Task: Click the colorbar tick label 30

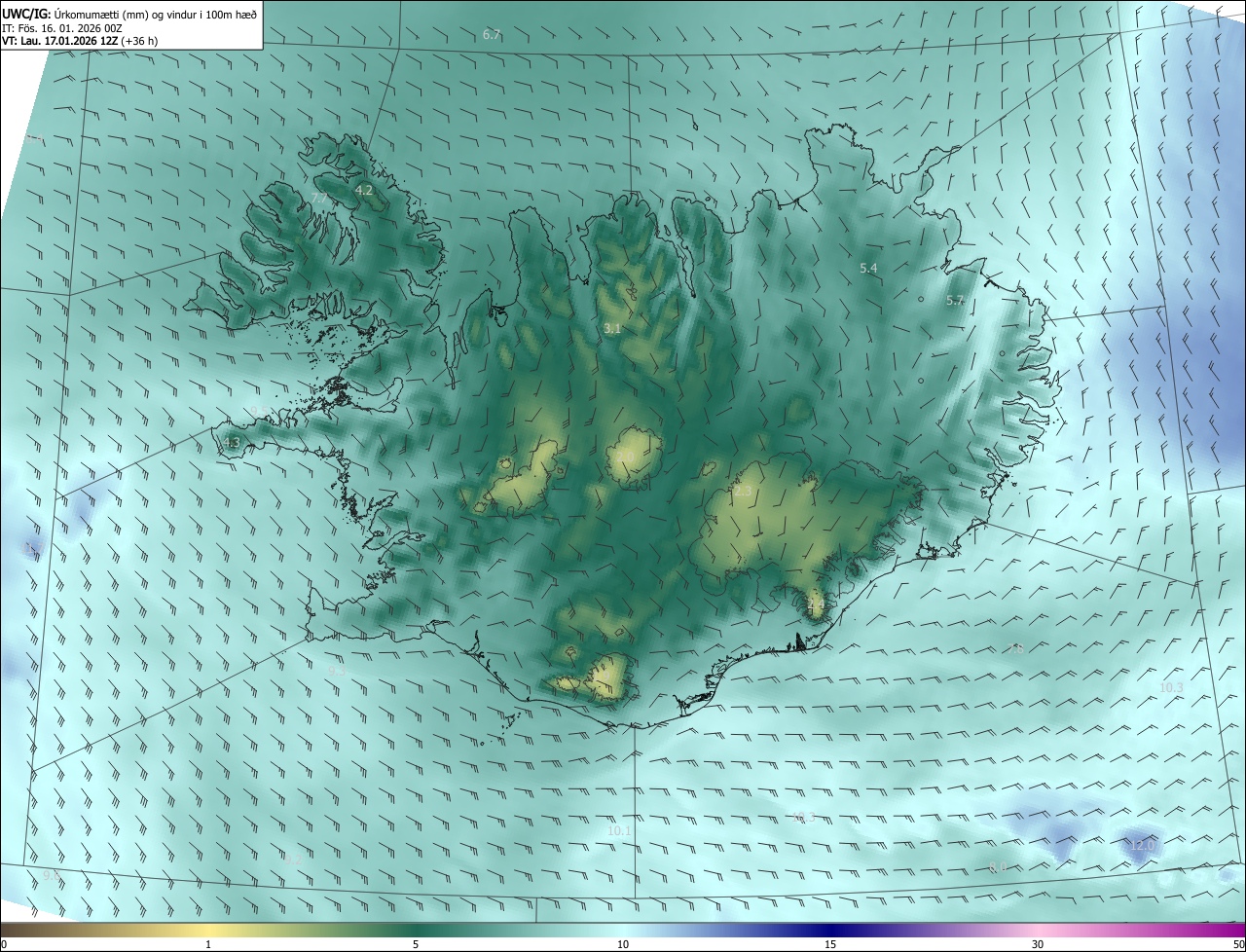Action: [1038, 944]
